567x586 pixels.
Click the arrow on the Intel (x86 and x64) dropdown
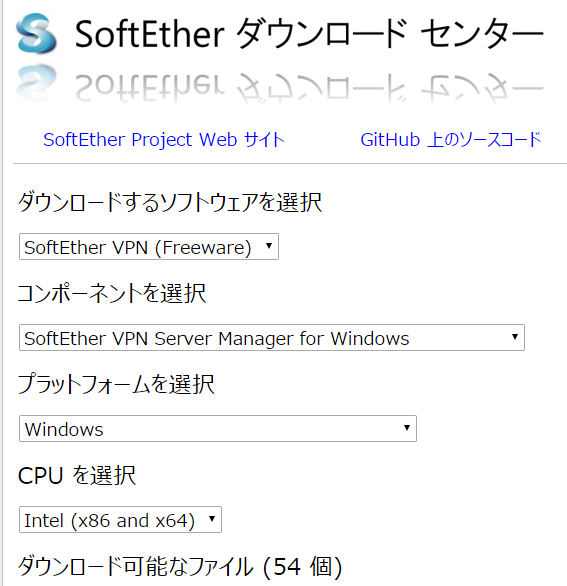pyautogui.click(x=212, y=519)
